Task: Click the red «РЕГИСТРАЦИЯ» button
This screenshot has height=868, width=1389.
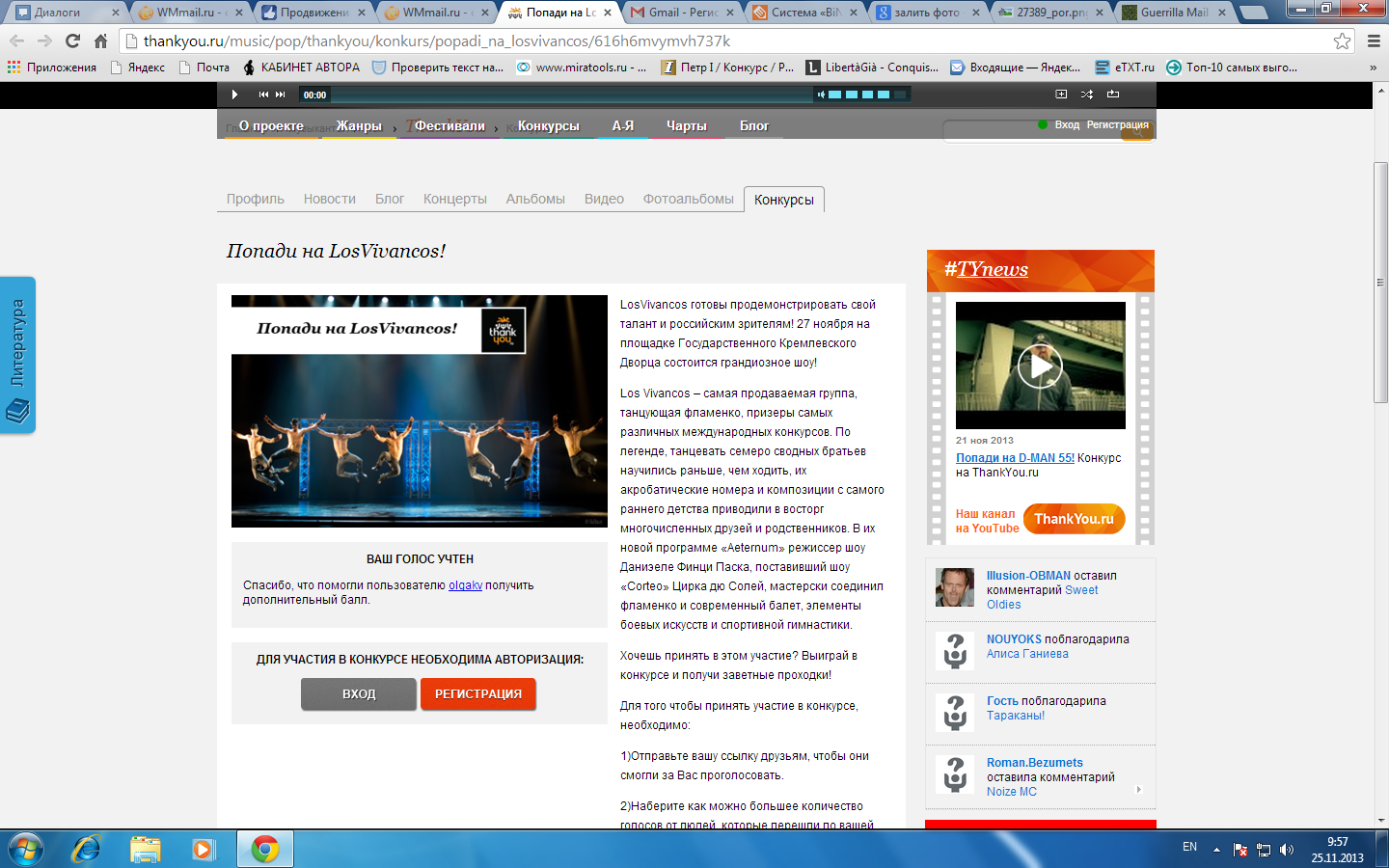Action: click(x=478, y=693)
